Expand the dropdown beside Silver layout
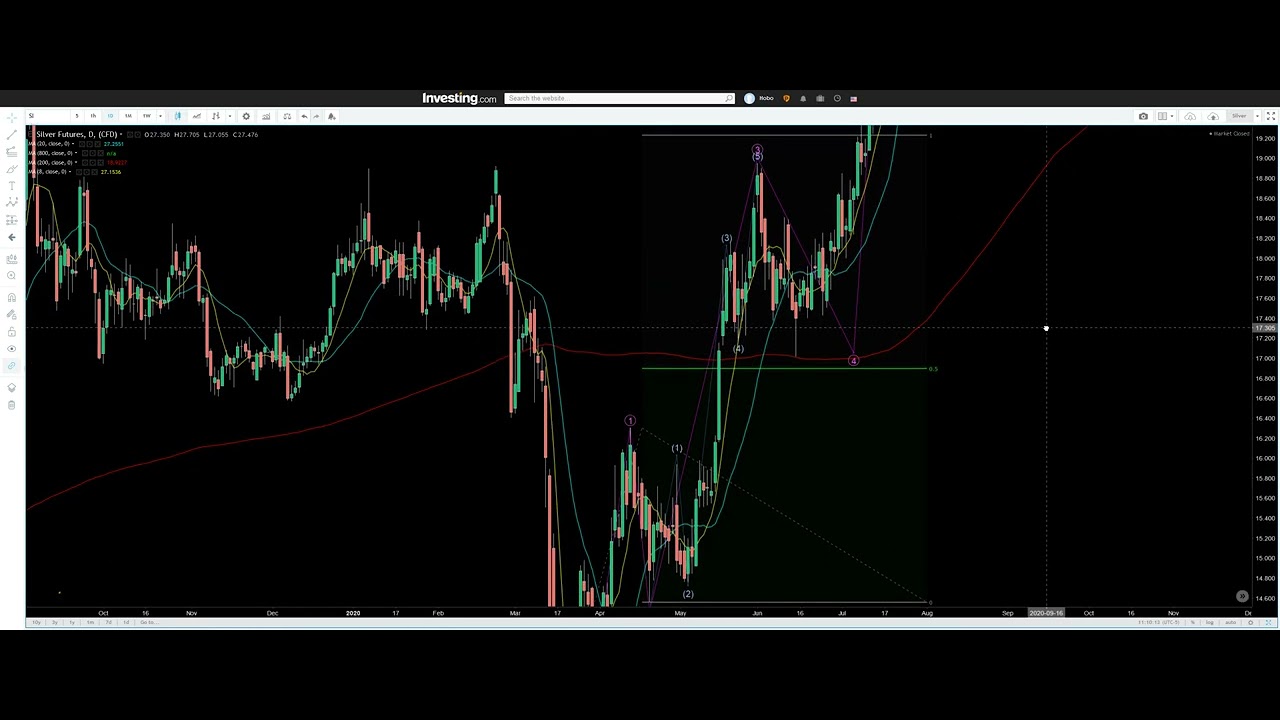The height and width of the screenshot is (720, 1280). pos(1257,116)
